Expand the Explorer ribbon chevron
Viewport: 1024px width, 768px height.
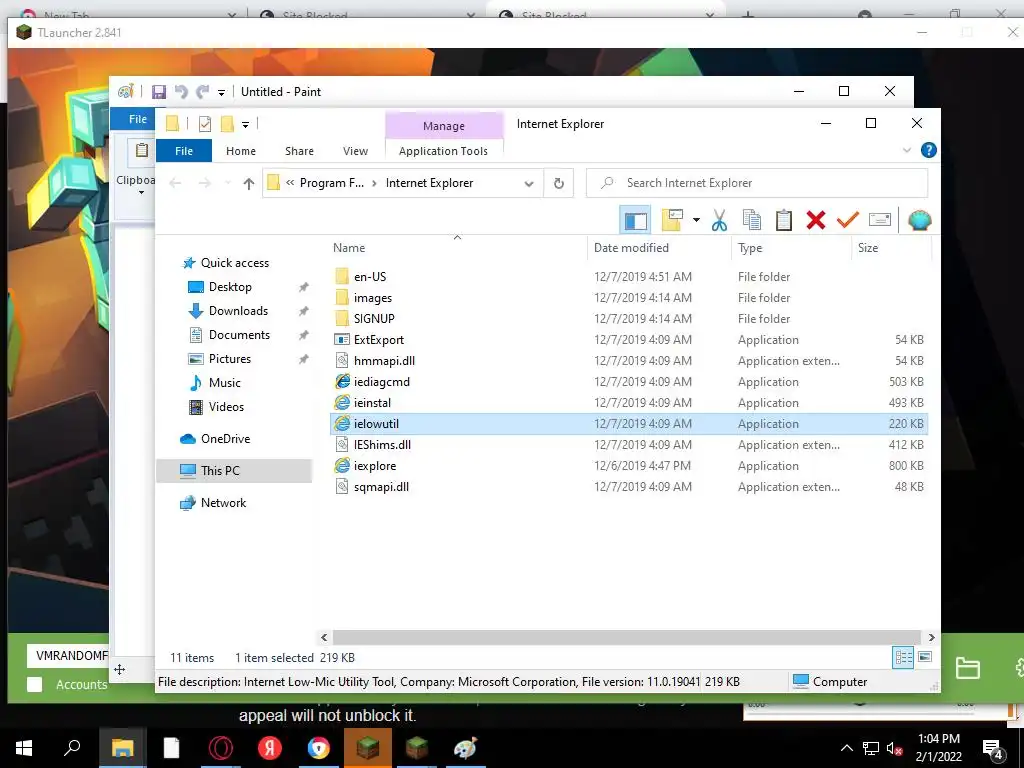(906, 150)
